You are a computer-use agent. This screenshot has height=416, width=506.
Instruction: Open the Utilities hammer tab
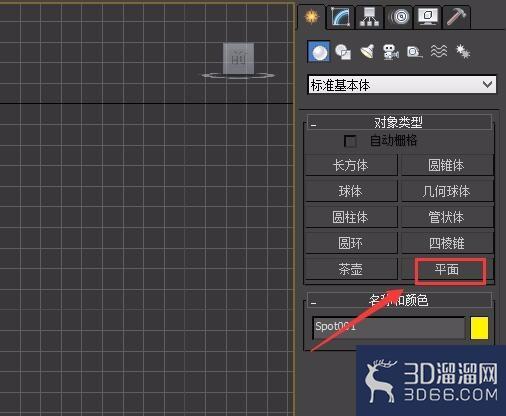pos(456,17)
